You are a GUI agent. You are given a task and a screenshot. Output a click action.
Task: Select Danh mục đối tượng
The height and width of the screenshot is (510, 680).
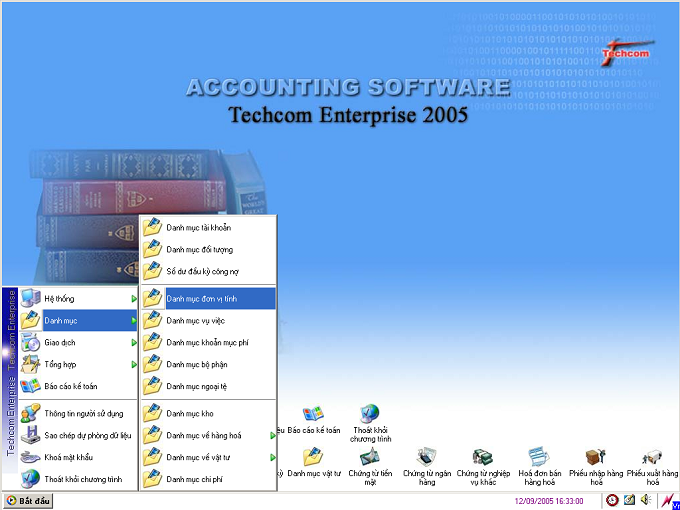coord(209,250)
